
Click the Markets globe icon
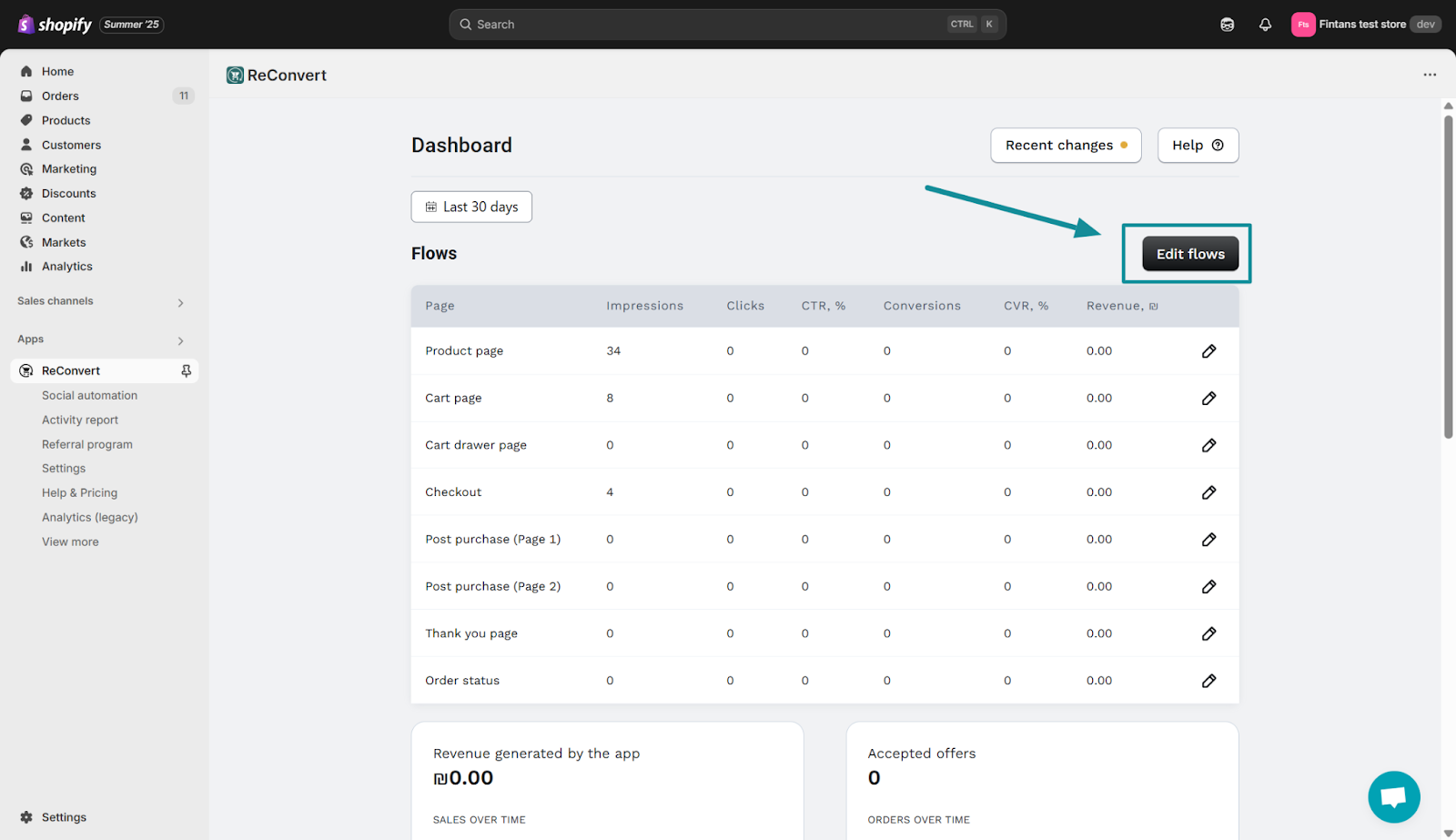[26, 242]
